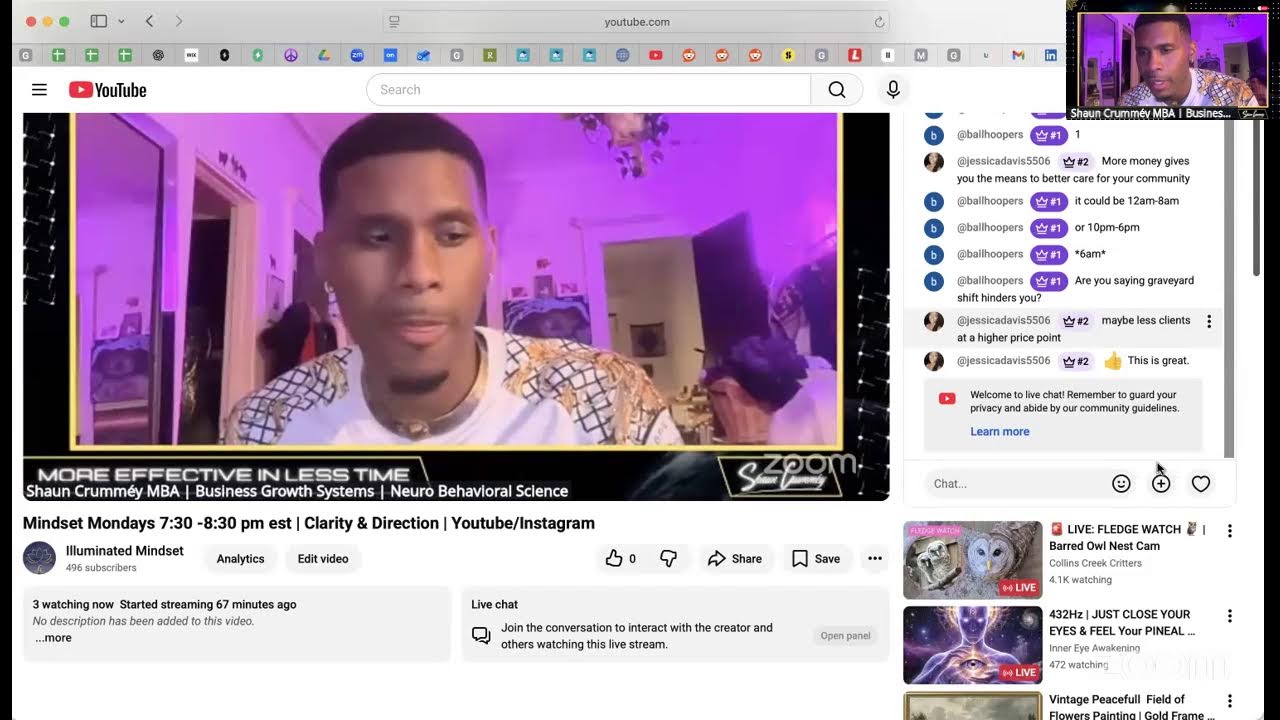Toggle the Safari sidebar

click(98, 21)
